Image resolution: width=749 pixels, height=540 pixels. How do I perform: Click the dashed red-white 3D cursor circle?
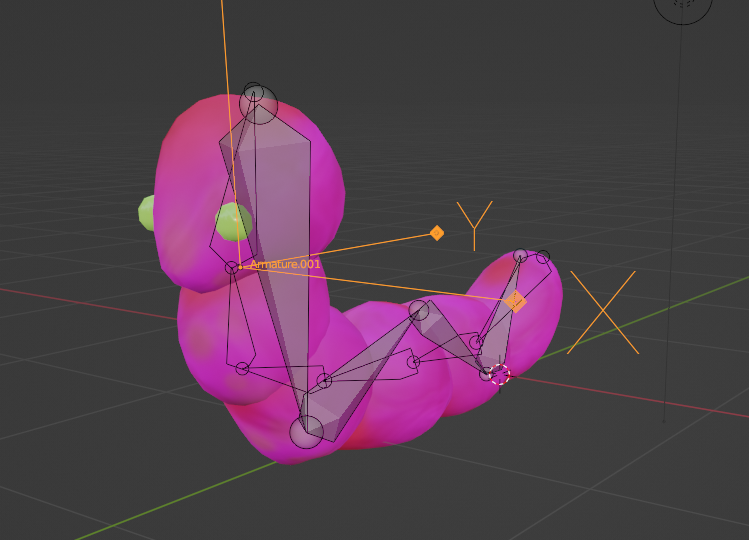pos(500,375)
